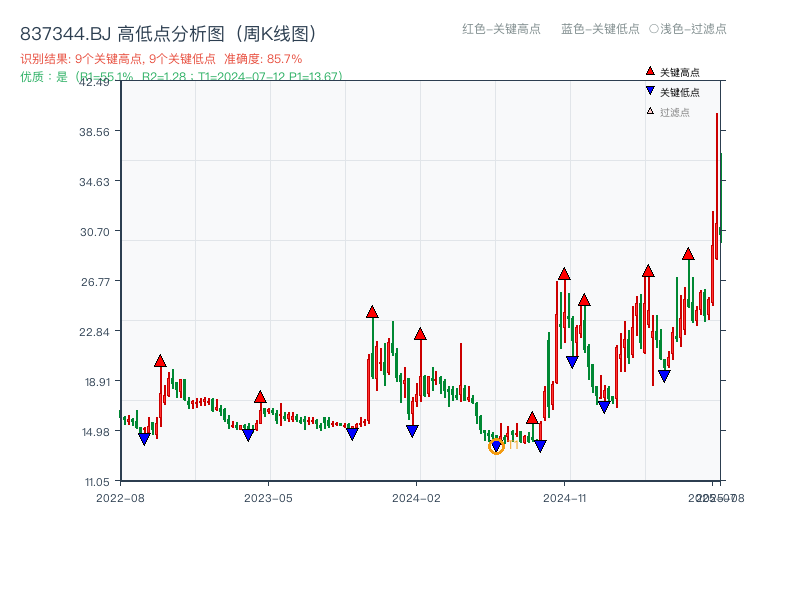
Task: Click the chart title 837344.BJ 高低点分析图
Action: (x=168, y=30)
